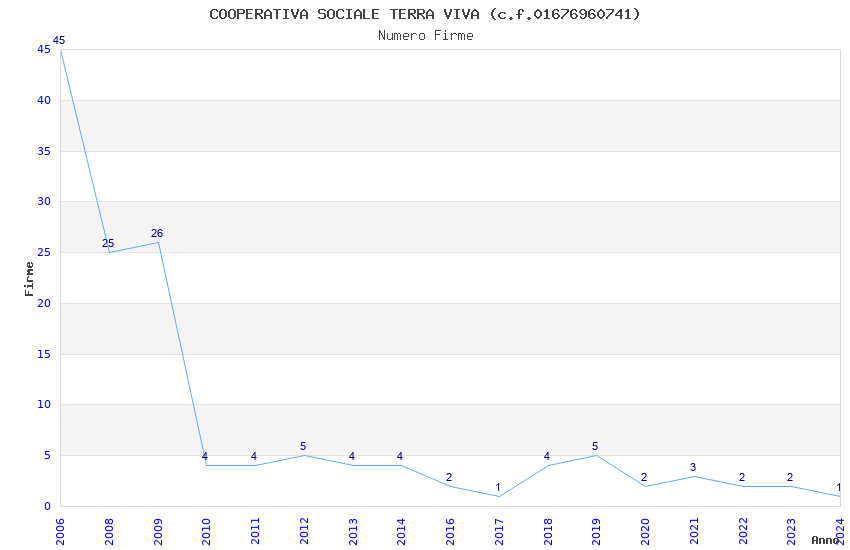The height and width of the screenshot is (550, 850).
Task: Click the y-axis value 40
Action: point(44,100)
